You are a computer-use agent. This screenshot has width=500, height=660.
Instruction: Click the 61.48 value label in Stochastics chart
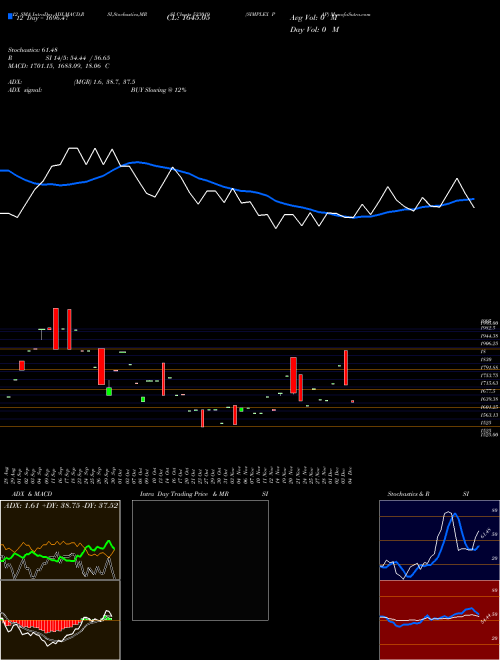[x=485, y=533]
